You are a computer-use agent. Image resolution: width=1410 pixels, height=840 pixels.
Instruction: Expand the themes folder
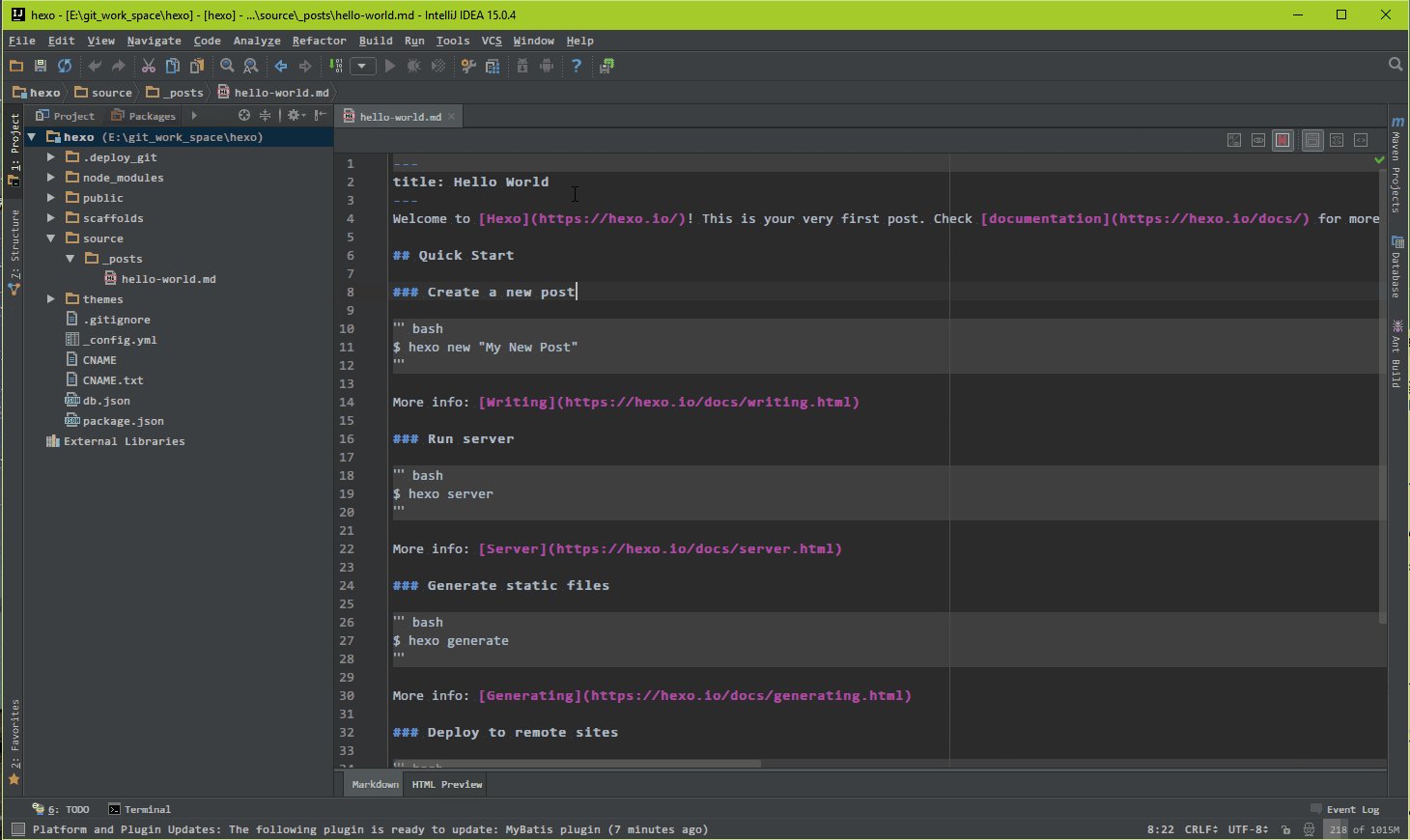51,298
